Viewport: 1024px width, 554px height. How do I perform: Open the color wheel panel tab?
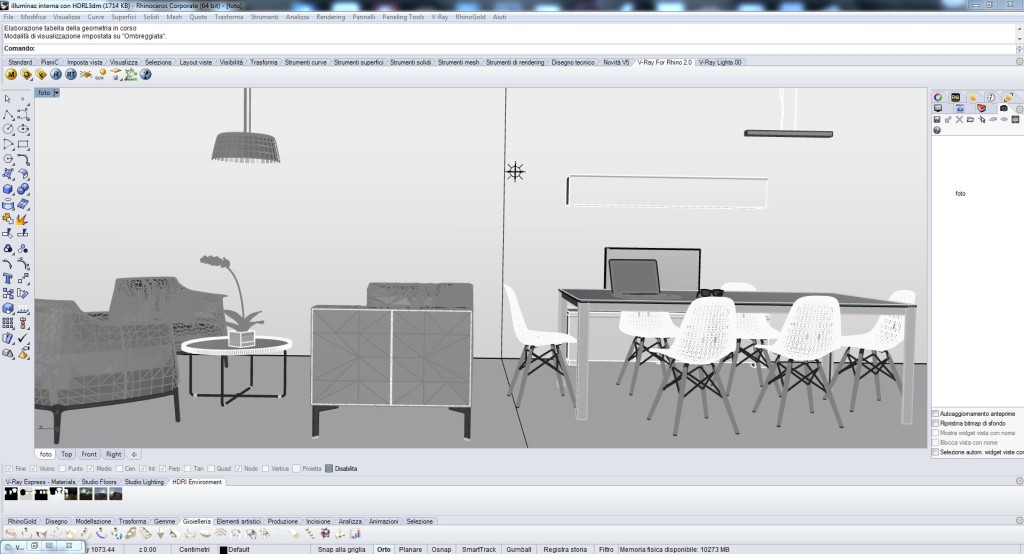(937, 97)
